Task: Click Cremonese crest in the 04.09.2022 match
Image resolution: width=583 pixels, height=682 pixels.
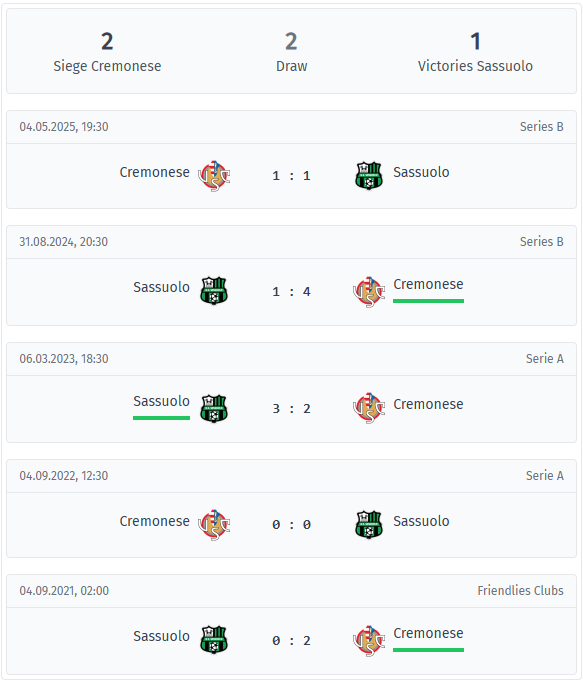Action: [x=214, y=525]
